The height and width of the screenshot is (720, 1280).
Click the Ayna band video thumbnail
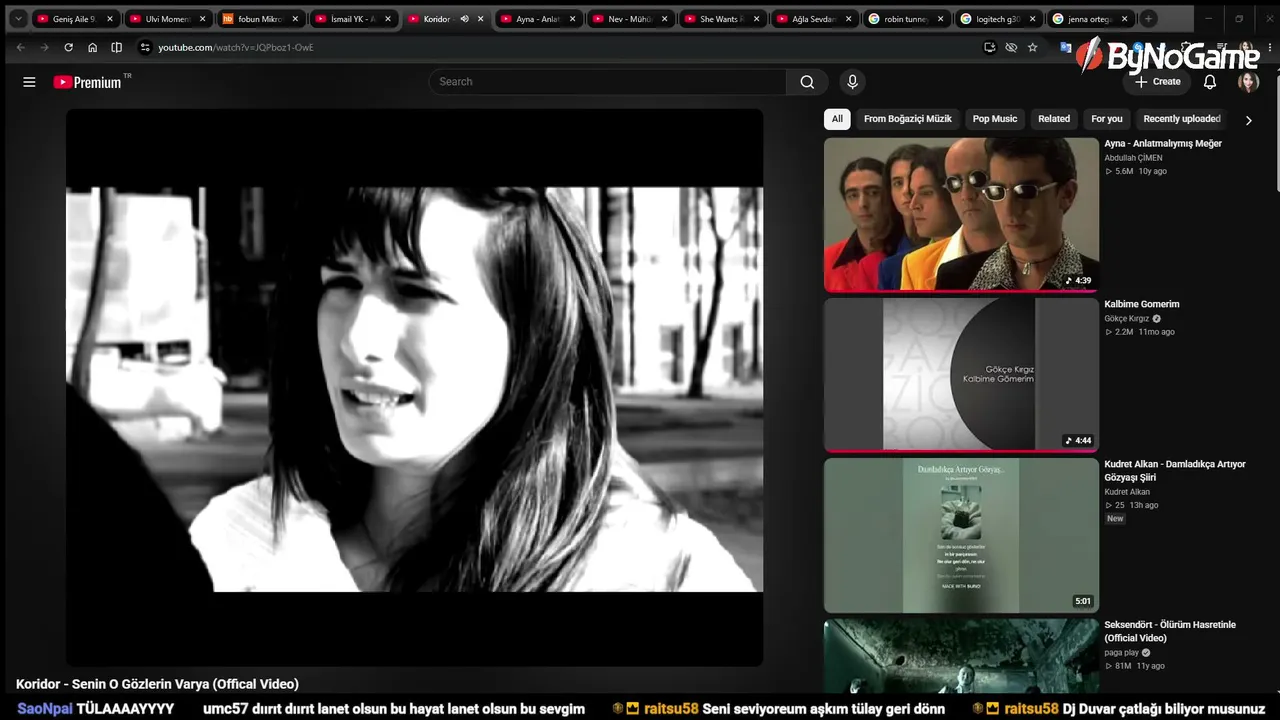[x=961, y=215]
